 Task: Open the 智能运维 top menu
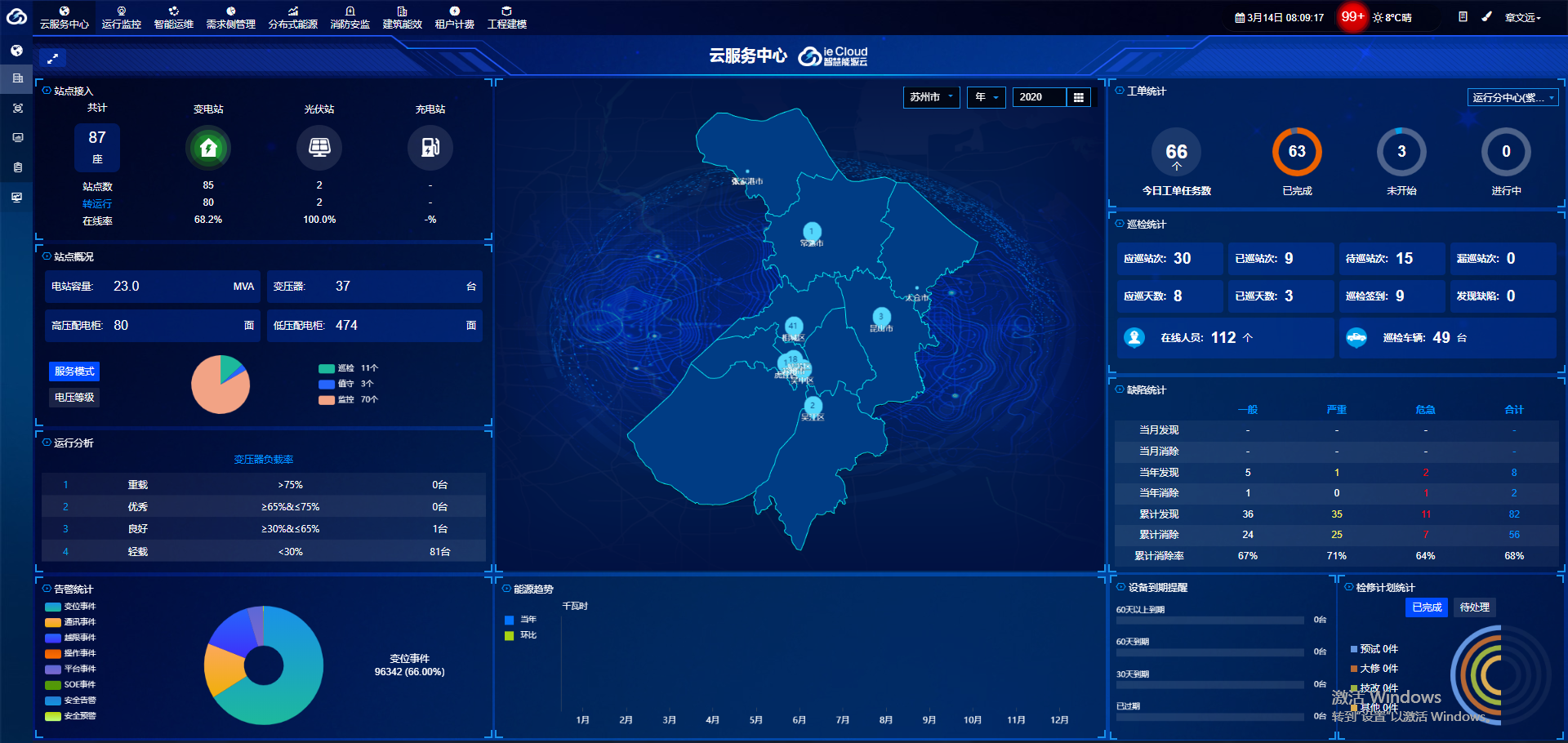coord(174,17)
